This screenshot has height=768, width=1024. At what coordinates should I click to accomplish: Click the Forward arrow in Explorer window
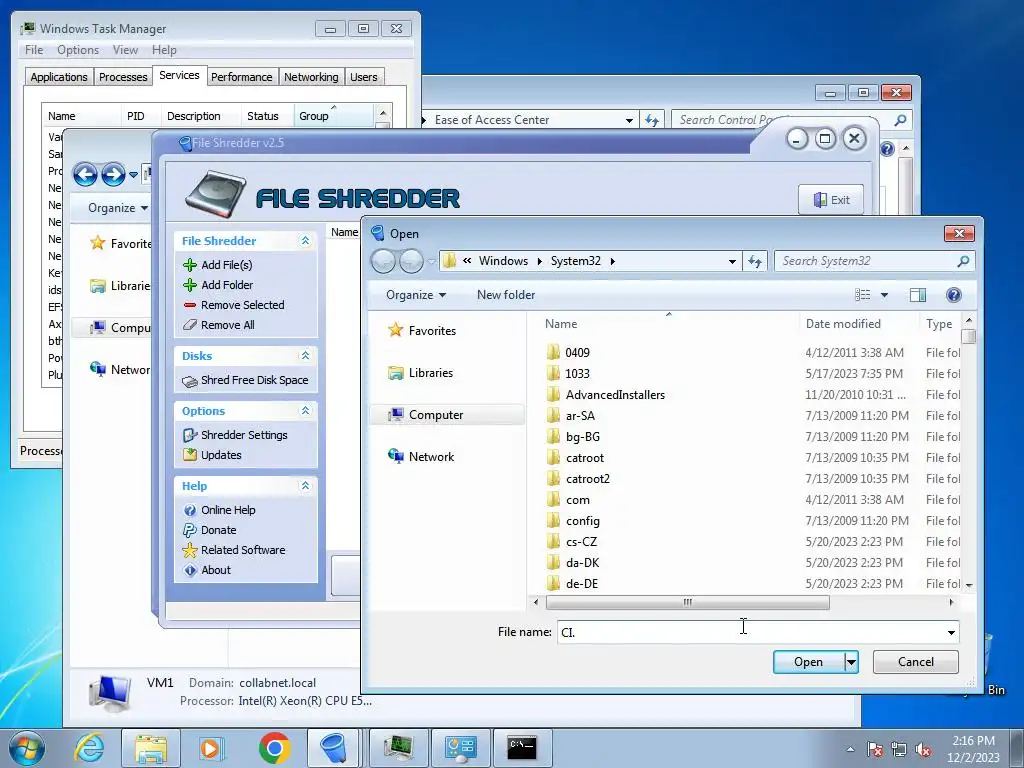[x=113, y=174]
